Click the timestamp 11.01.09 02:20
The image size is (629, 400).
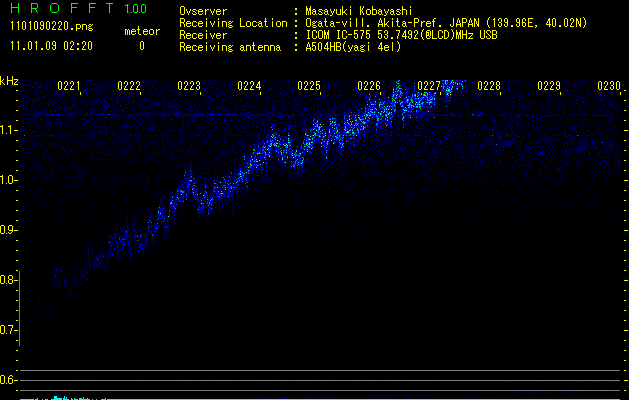click(51, 46)
